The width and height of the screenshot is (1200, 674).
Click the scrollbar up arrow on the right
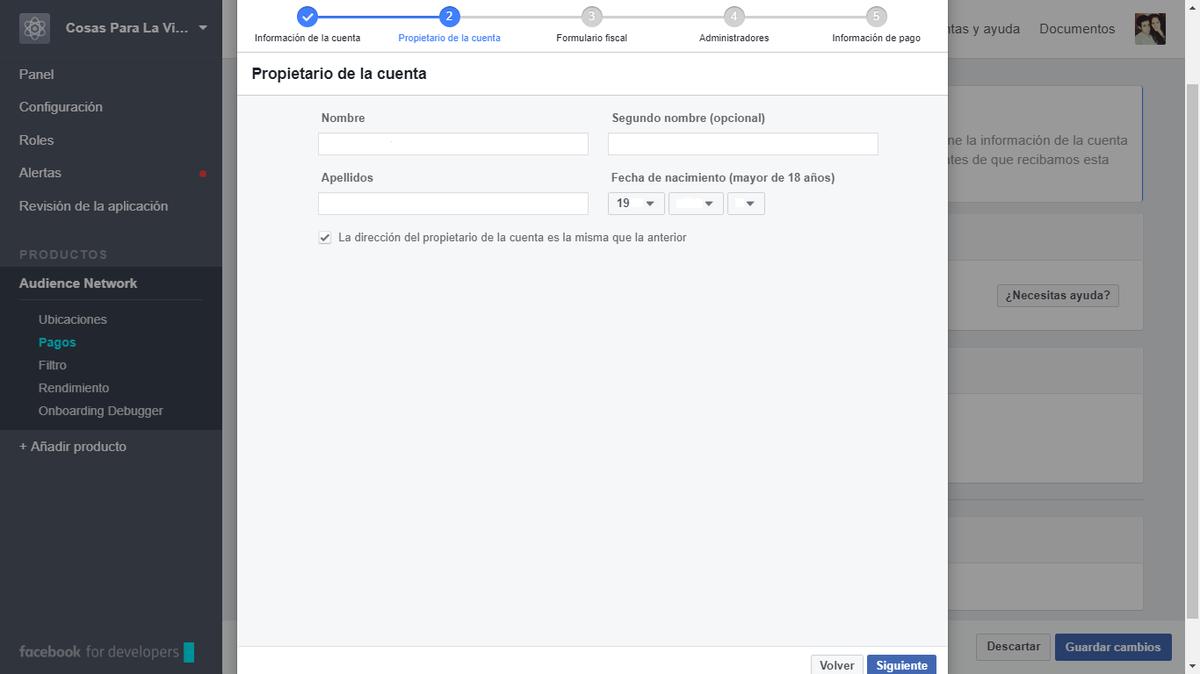point(1193,8)
